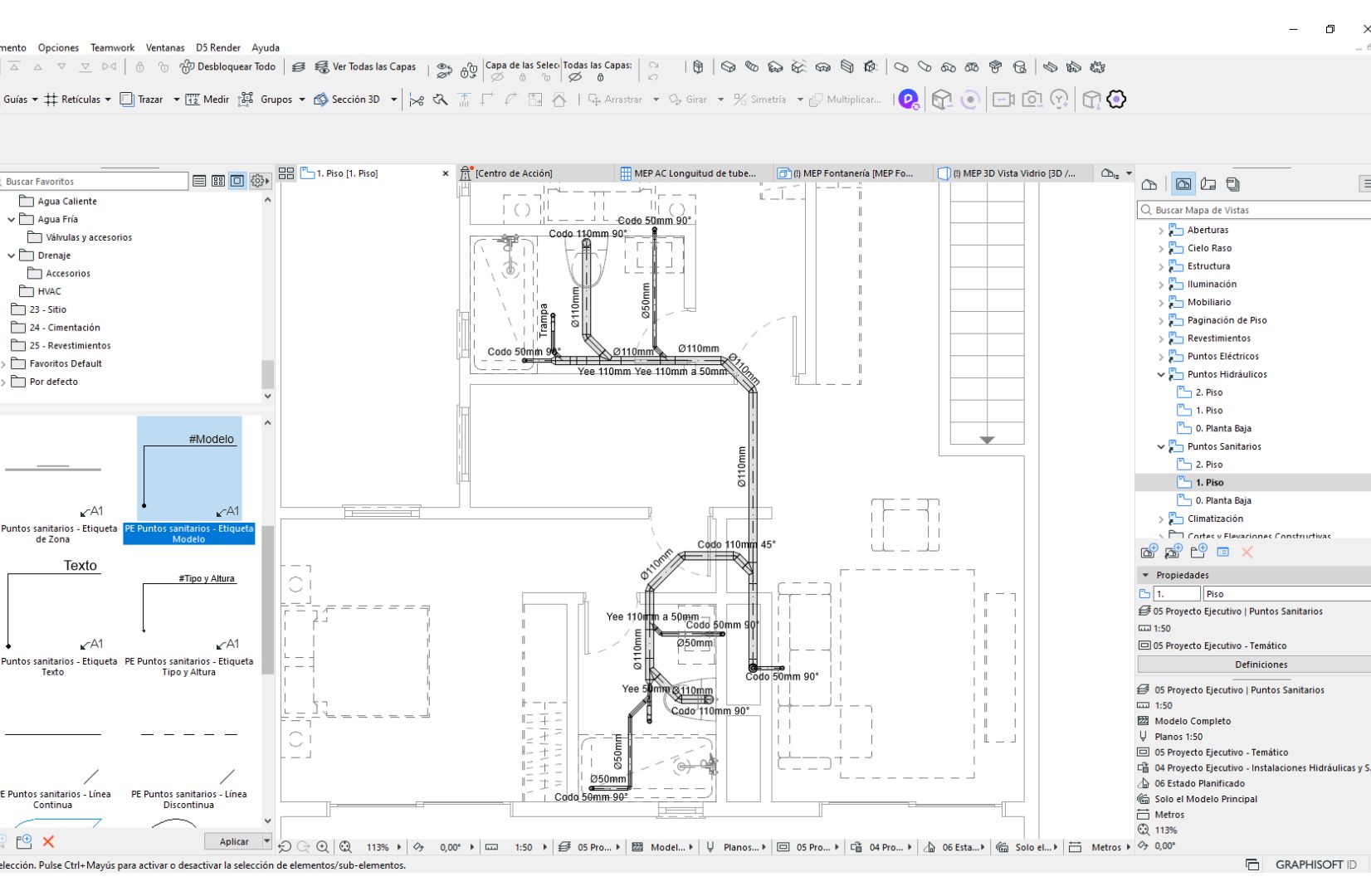Screen dimensions: 1371x896
Task: Collapse the Puntos Sanitarios tree branch
Action: 1160,446
